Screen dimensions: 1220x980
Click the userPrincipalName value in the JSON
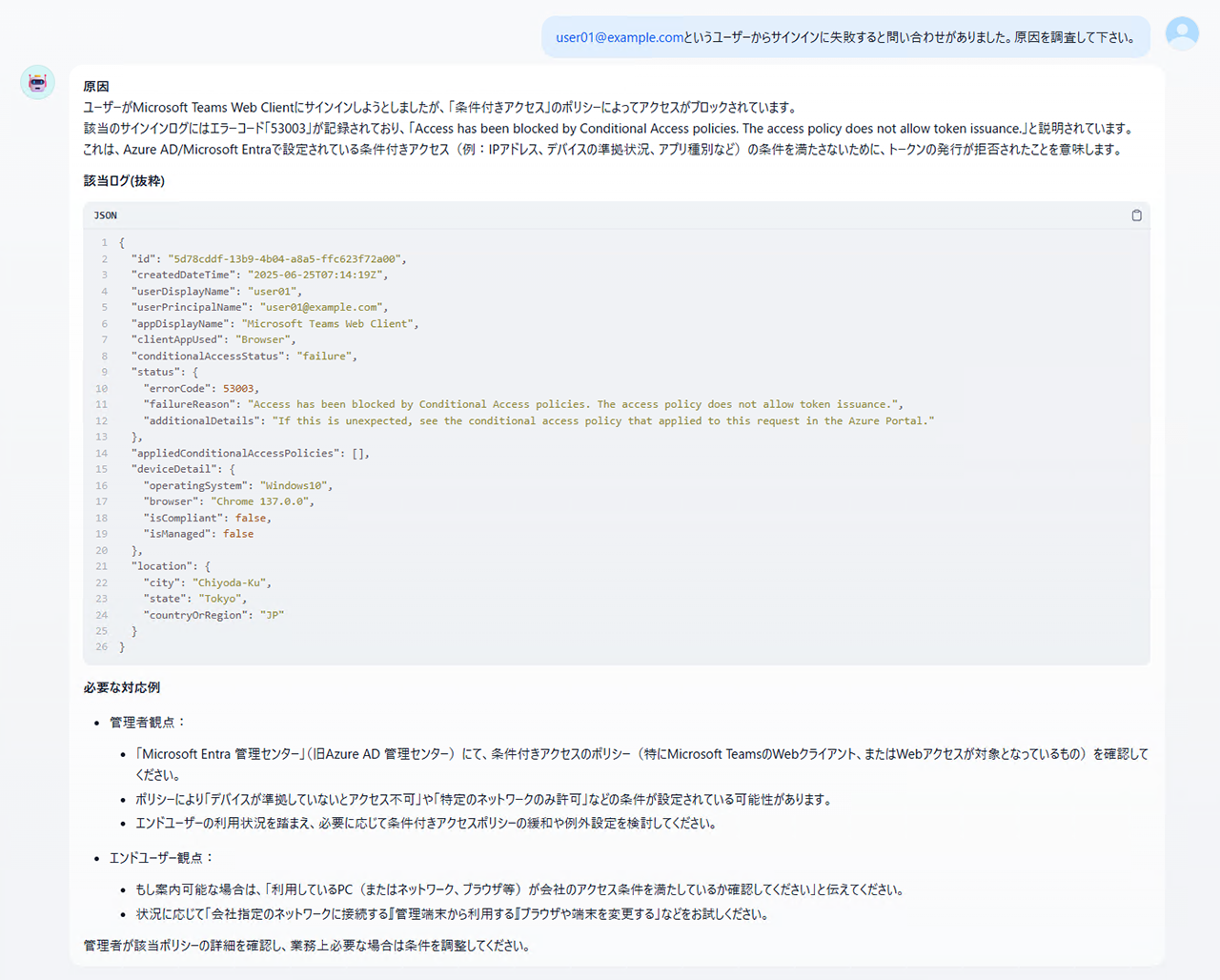tap(320, 307)
